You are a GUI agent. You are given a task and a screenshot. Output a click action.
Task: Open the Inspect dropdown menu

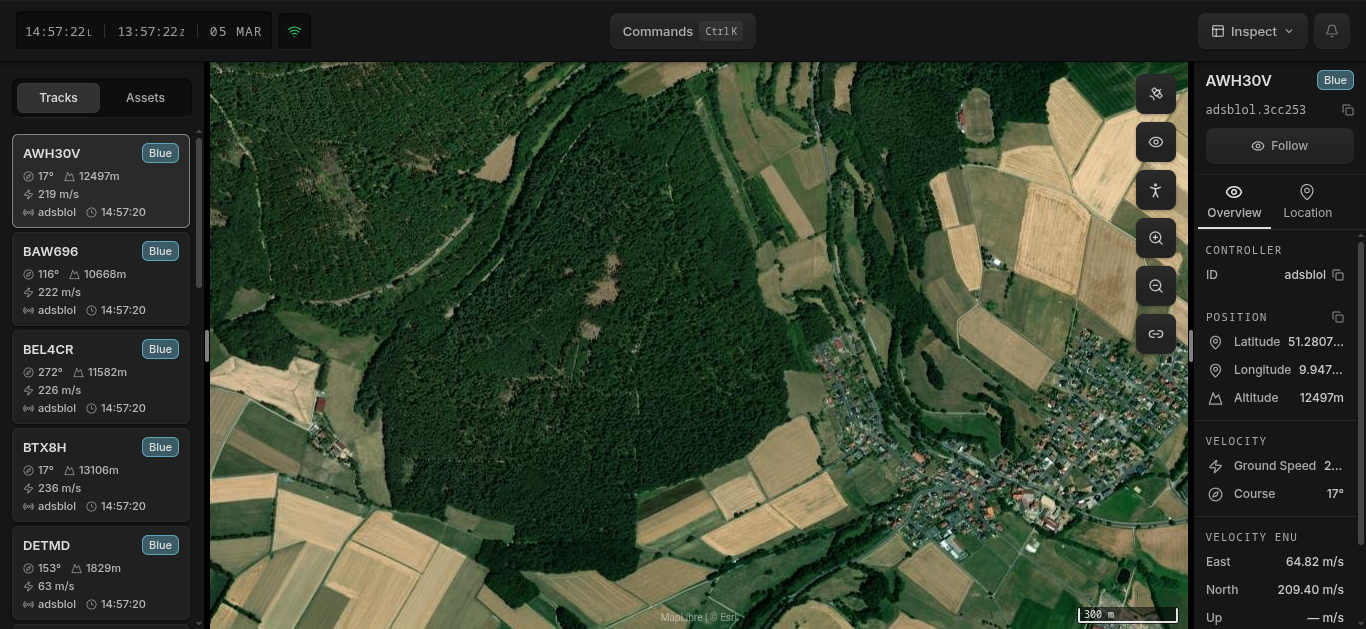pyautogui.click(x=1252, y=31)
